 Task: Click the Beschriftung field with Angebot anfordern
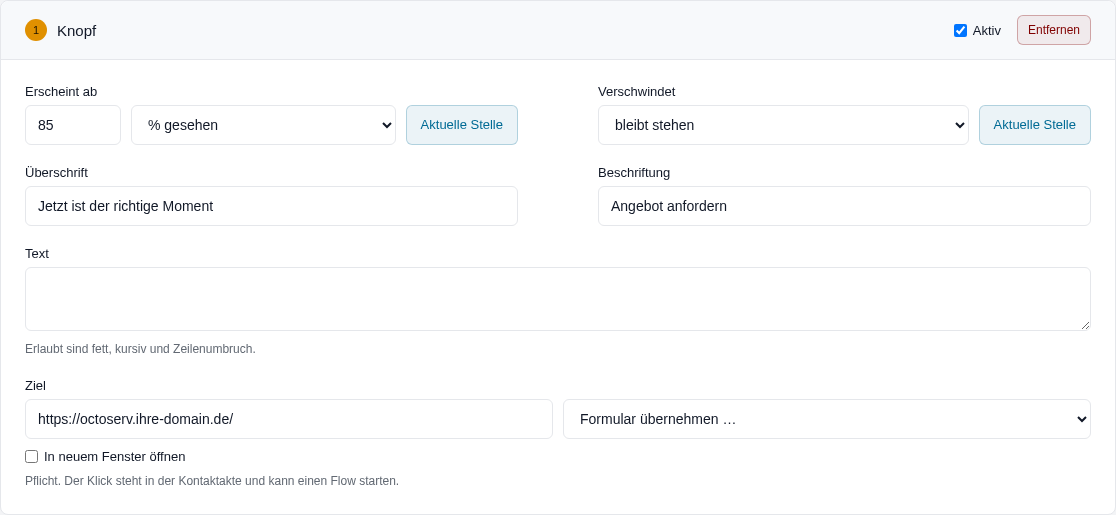tap(844, 206)
